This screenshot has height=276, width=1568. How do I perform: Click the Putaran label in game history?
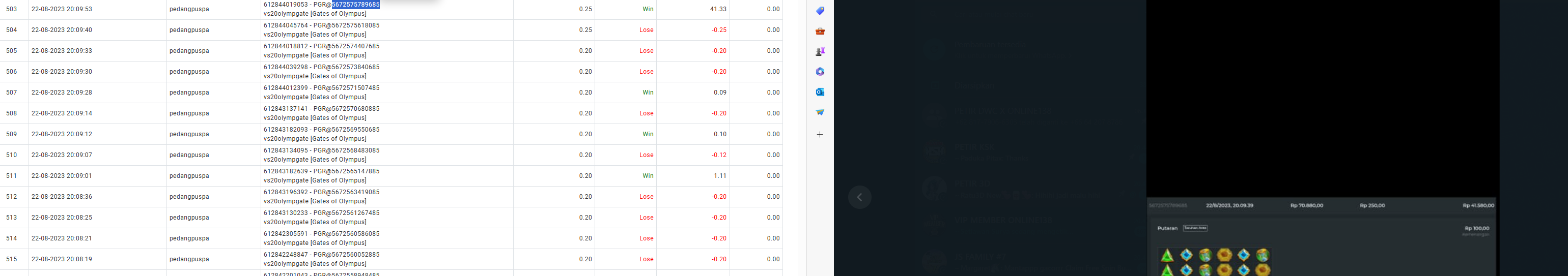tap(1167, 228)
